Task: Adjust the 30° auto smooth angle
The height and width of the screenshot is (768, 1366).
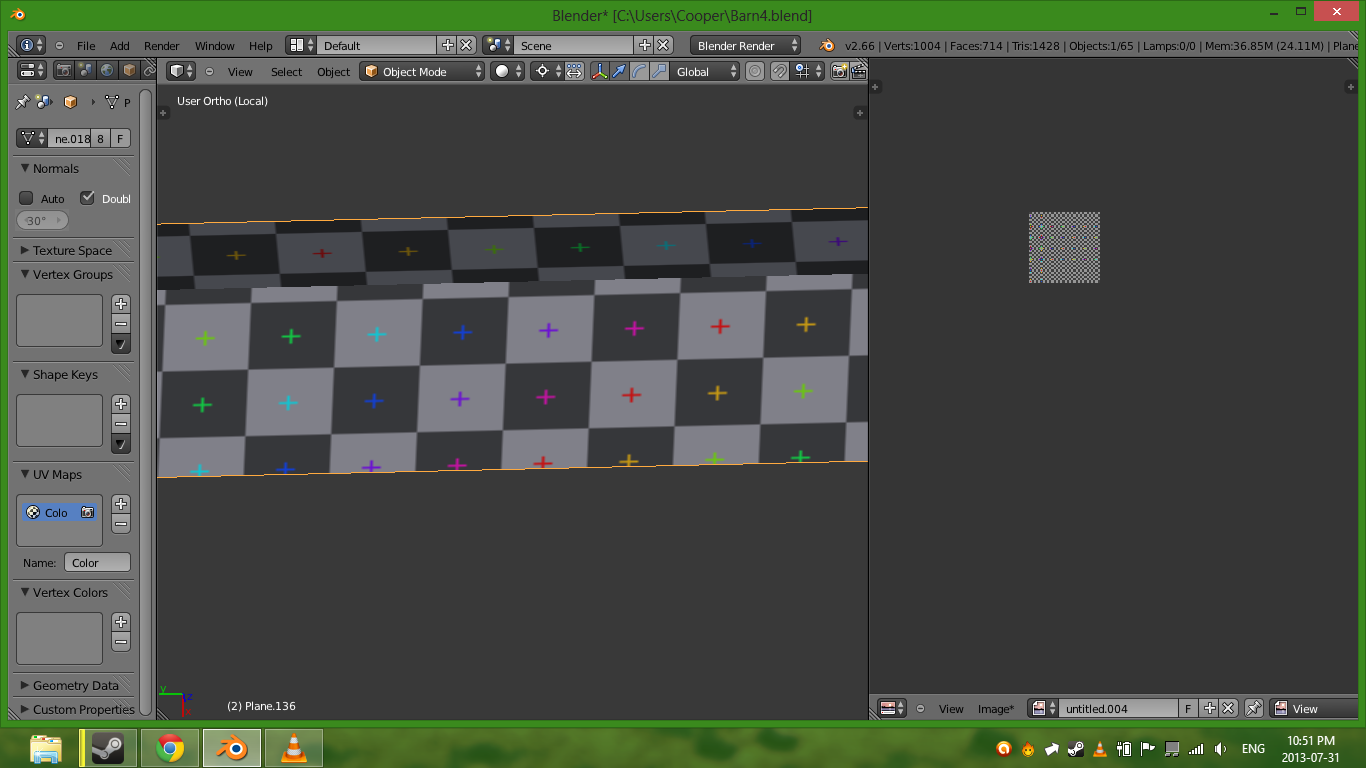Action: click(42, 220)
